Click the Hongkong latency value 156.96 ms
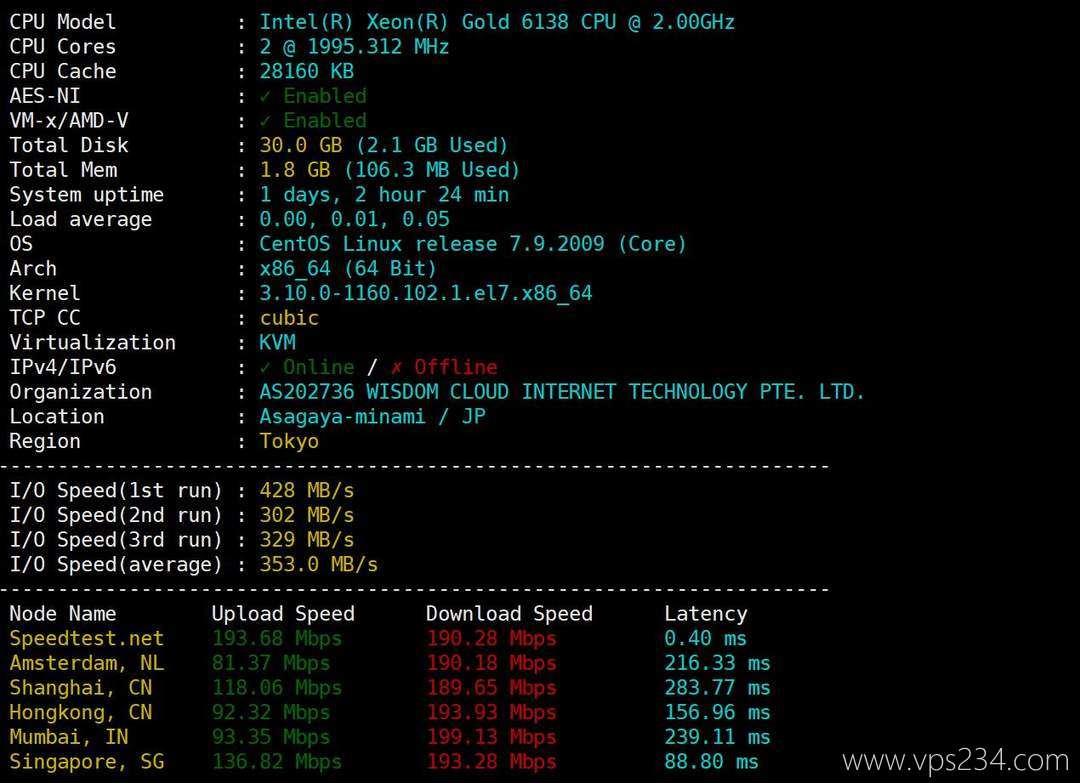The image size is (1080, 783). (717, 712)
